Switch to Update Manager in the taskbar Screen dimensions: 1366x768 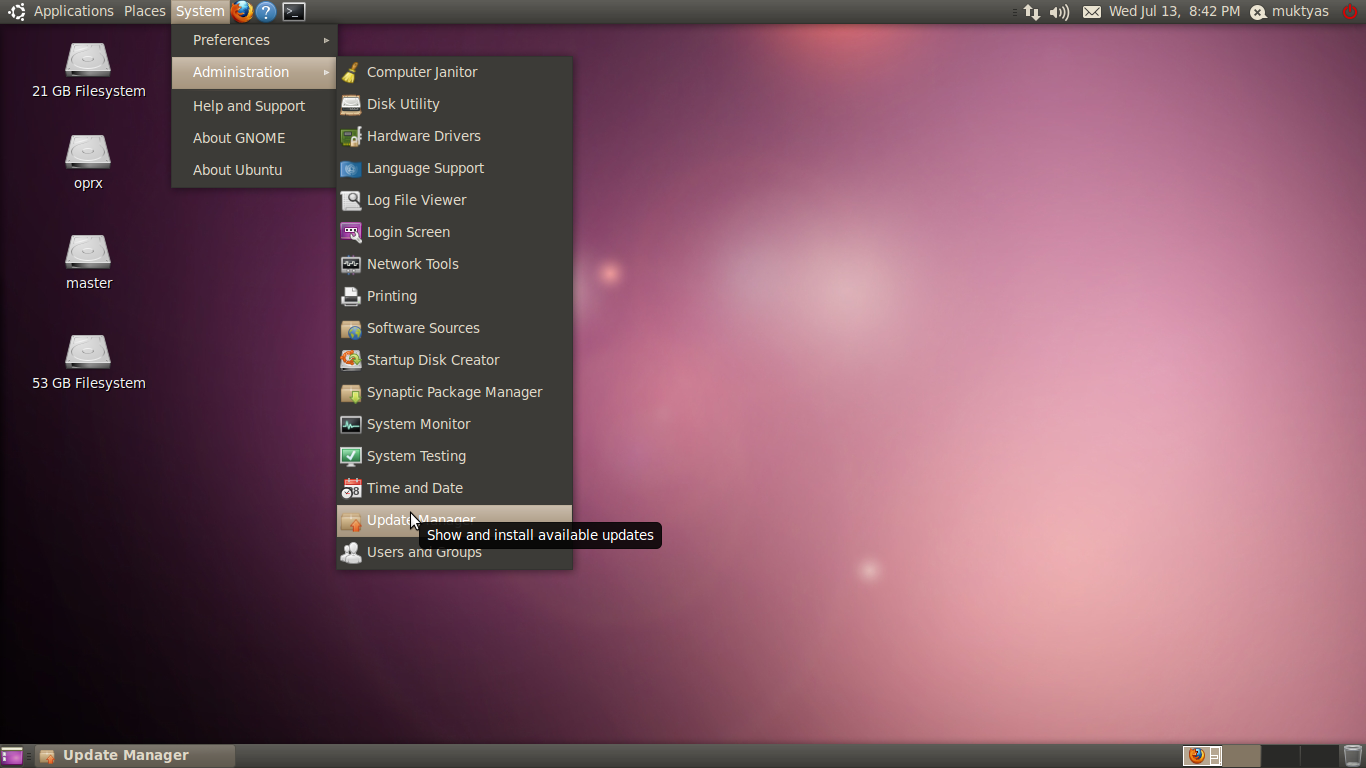tap(135, 756)
